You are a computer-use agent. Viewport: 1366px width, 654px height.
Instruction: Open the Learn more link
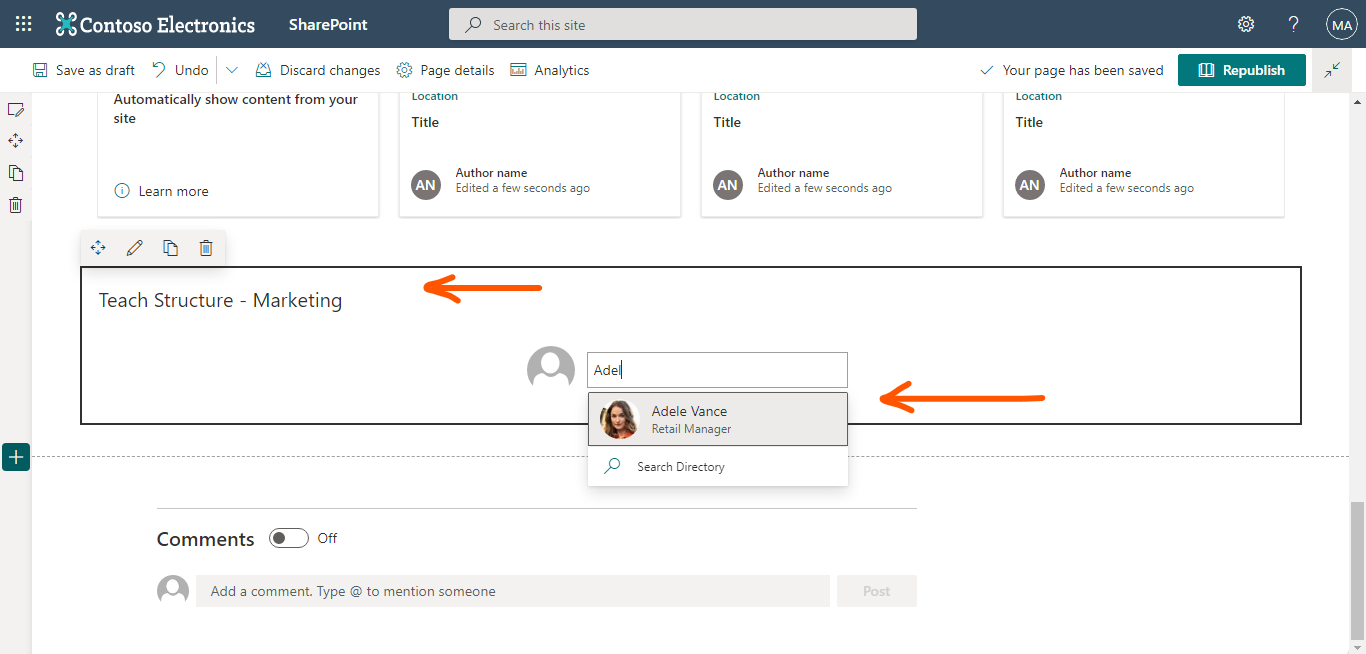pyautogui.click(x=172, y=190)
